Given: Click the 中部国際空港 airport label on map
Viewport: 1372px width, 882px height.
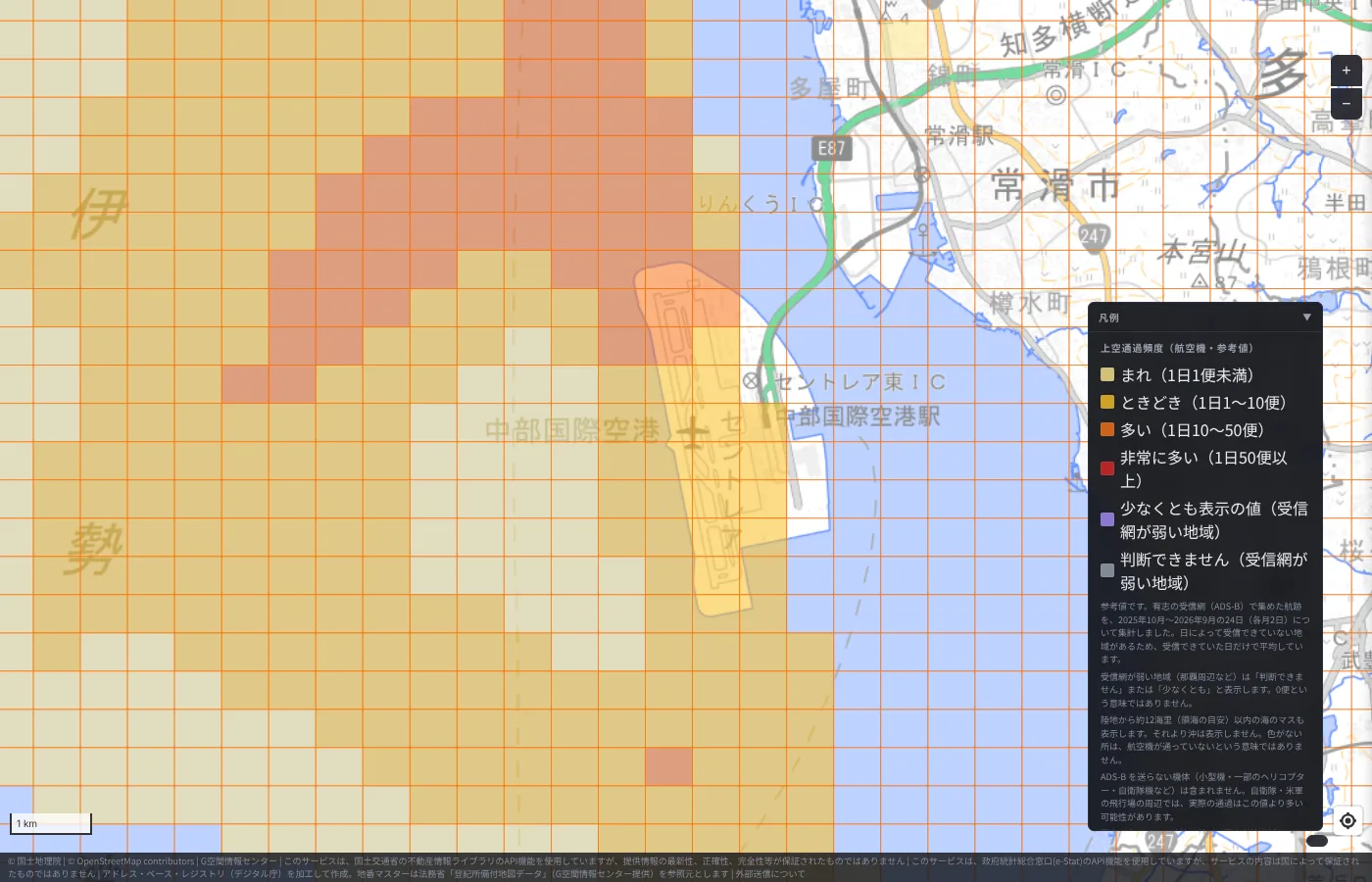Looking at the screenshot, I should [572, 430].
